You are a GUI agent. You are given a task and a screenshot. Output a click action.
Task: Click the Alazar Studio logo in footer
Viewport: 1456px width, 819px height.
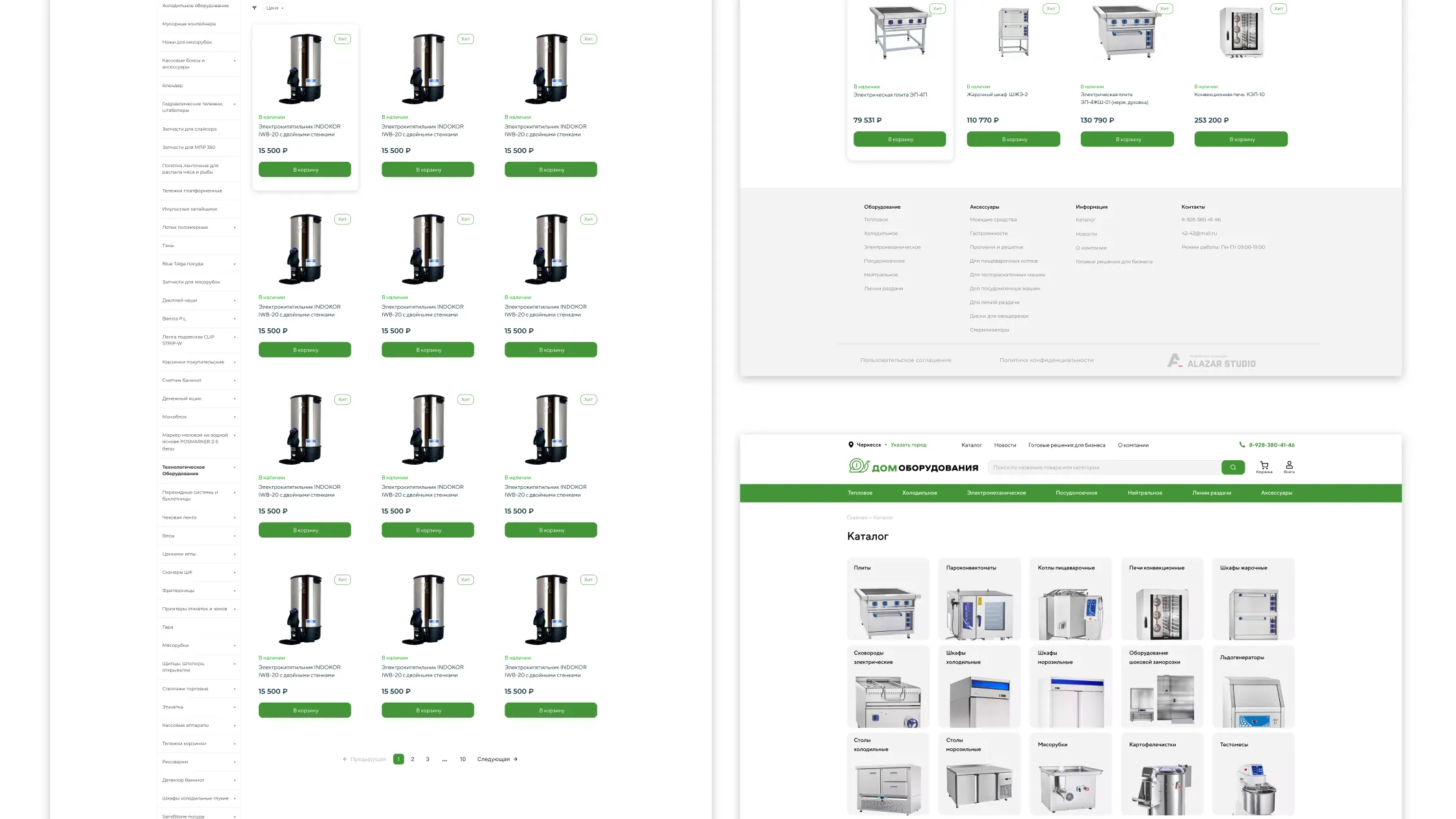[x=1212, y=361]
